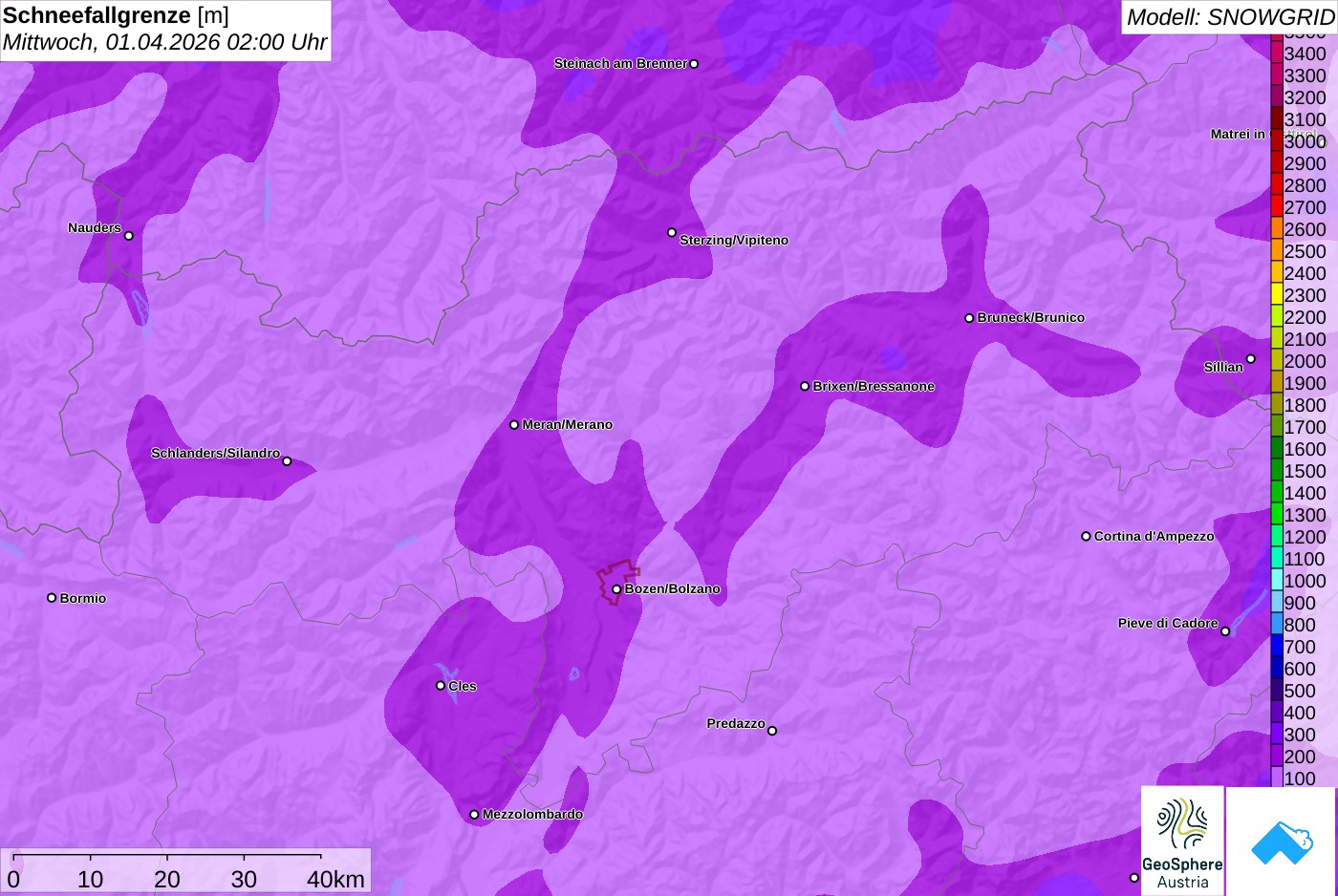
Task: Select the blue 800 legend swatch
Action: 1277,625
